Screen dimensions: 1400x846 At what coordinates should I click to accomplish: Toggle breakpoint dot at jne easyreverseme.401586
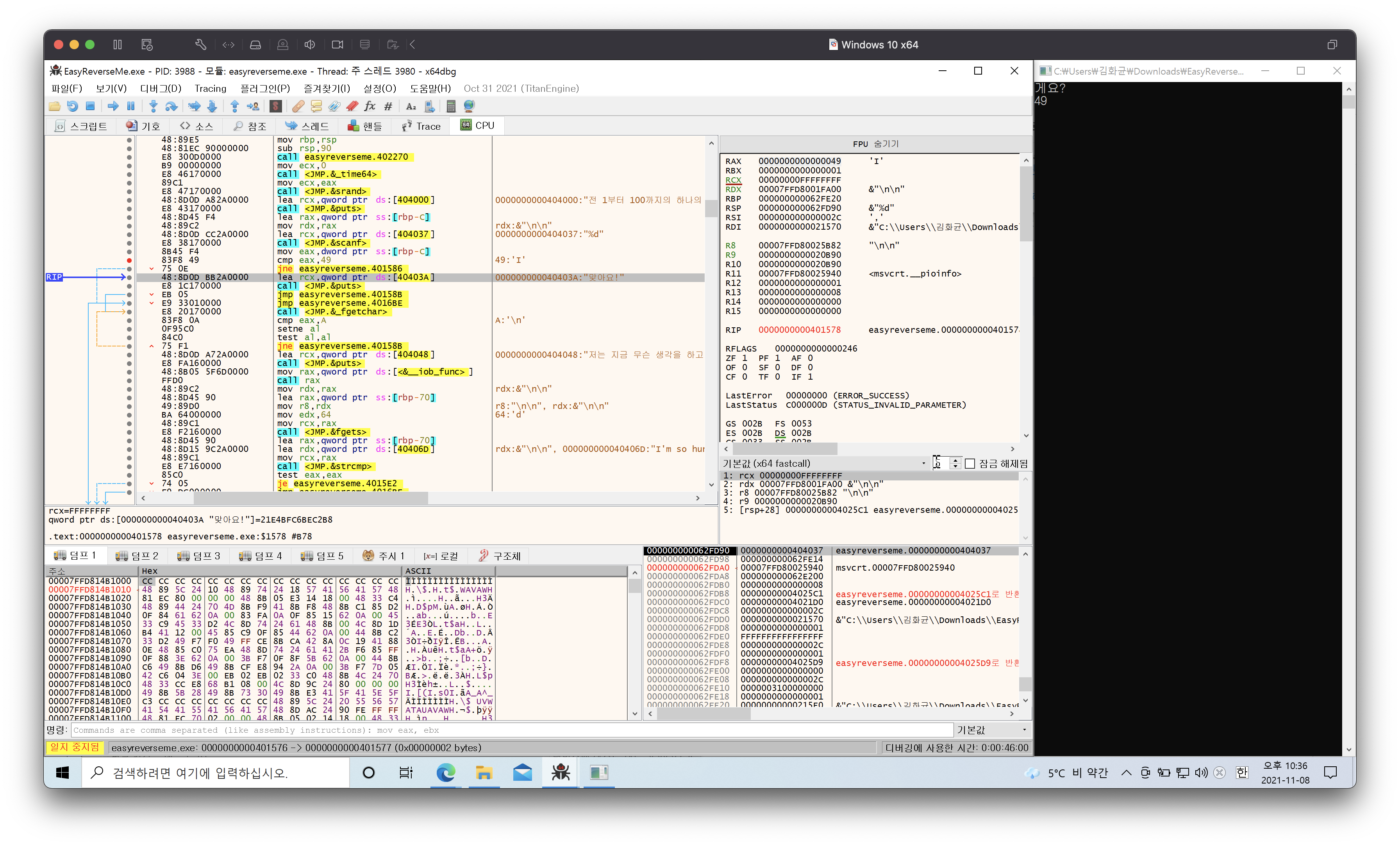[x=129, y=269]
